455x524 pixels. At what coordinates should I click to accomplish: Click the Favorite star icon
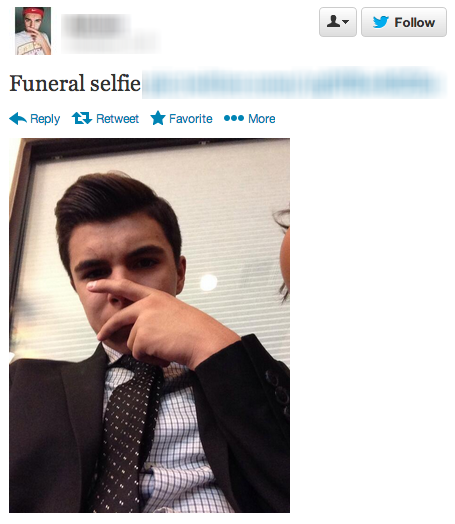click(x=158, y=118)
